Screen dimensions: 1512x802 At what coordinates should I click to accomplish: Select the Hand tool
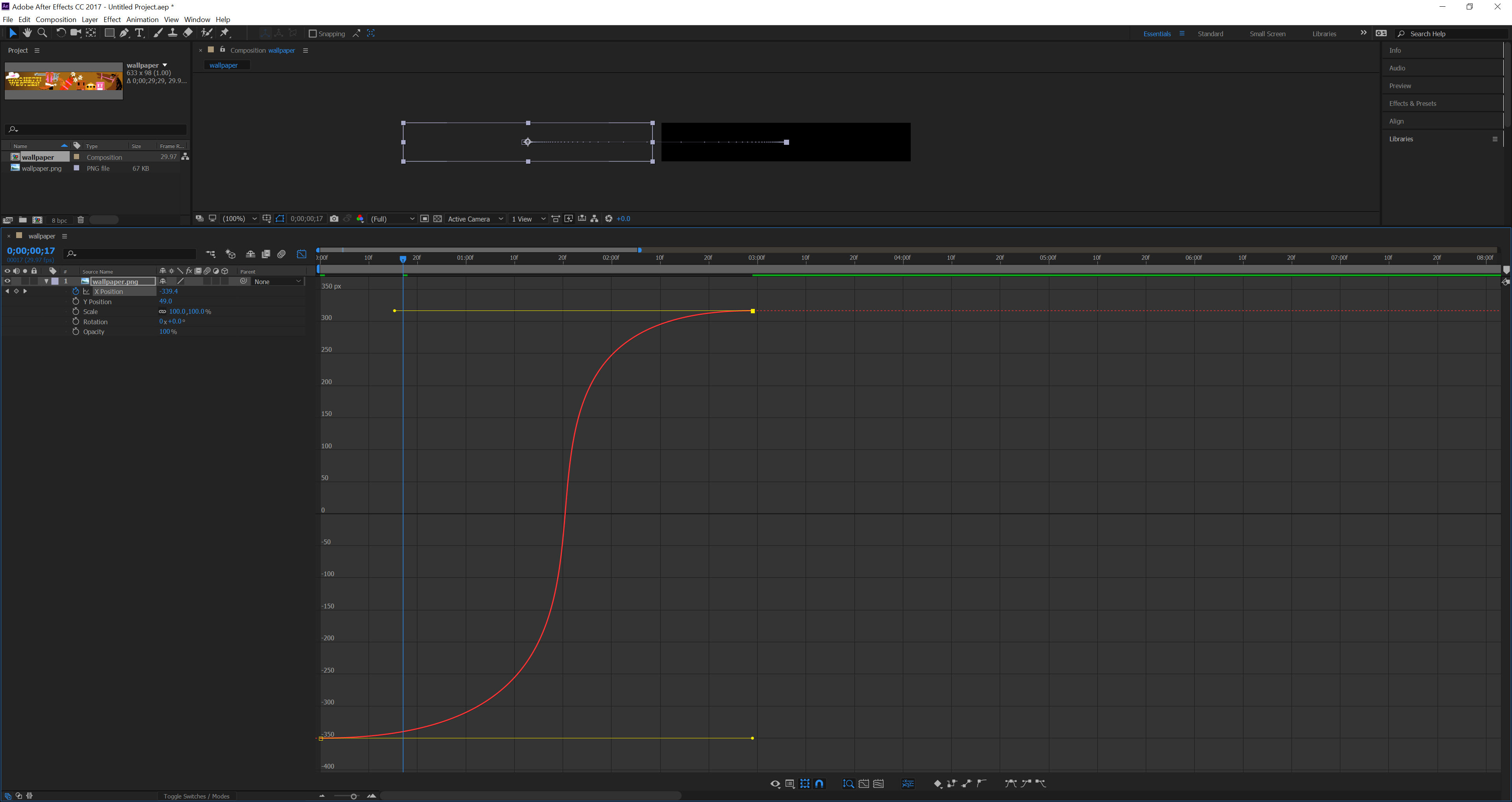pyautogui.click(x=28, y=33)
